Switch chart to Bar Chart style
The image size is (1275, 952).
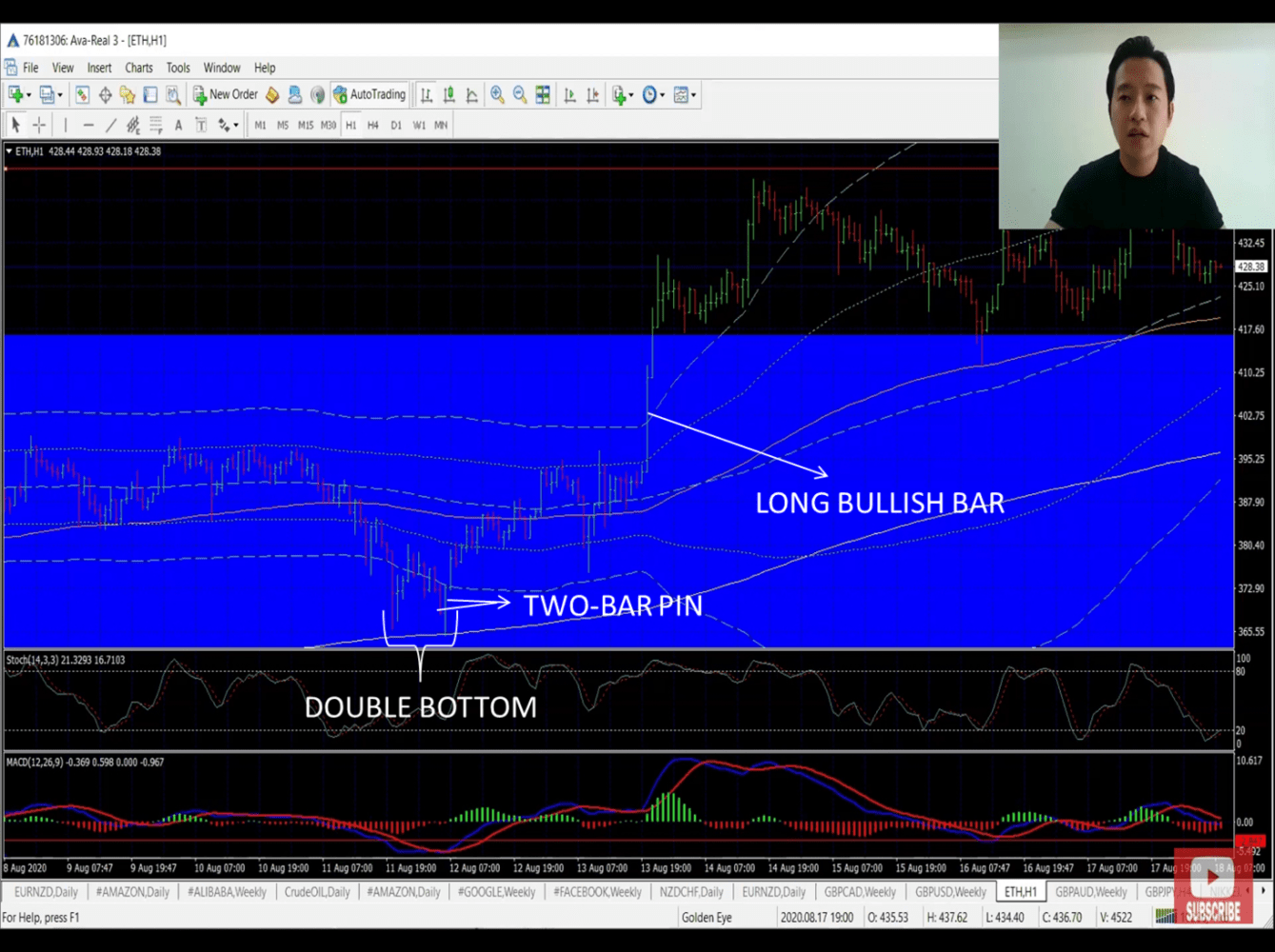(x=426, y=95)
